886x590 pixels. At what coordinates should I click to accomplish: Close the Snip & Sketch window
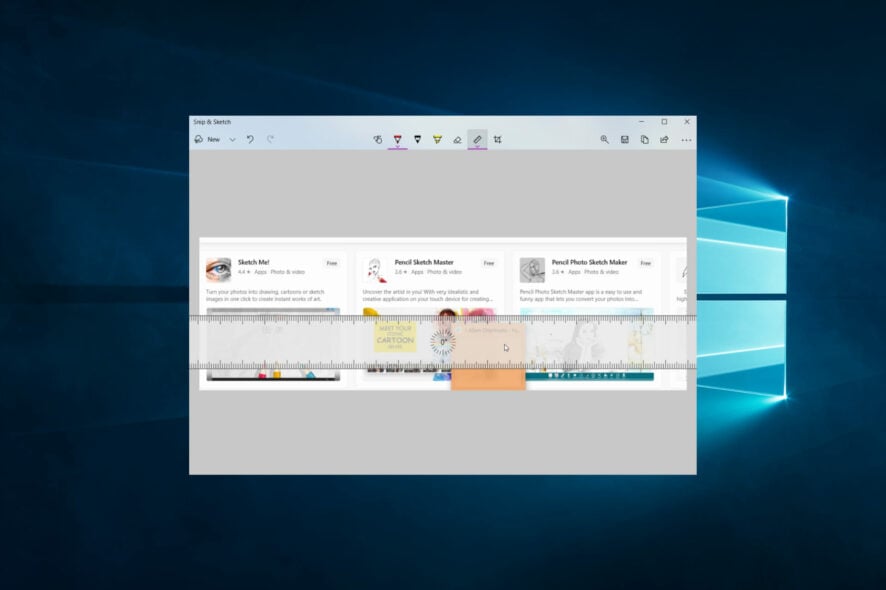click(x=687, y=122)
